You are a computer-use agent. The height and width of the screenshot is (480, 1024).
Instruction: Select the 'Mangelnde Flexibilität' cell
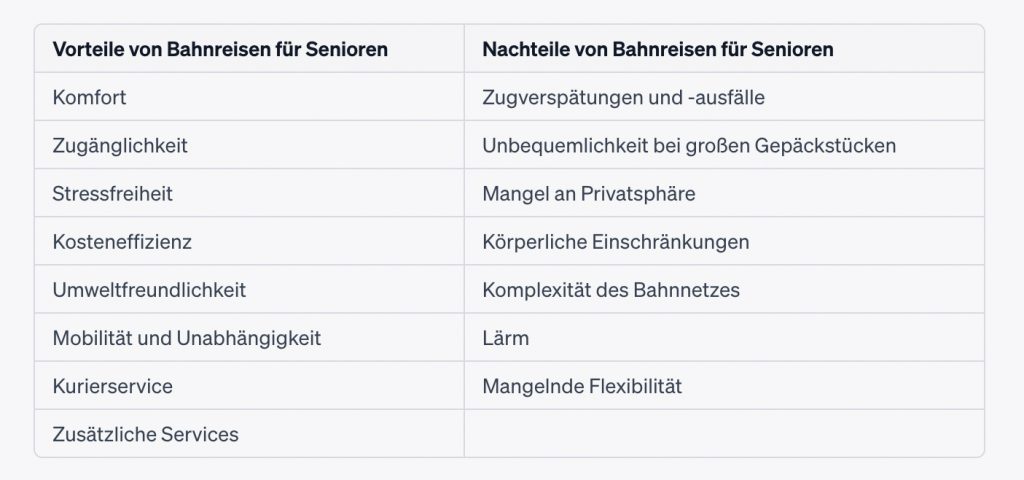[581, 386]
